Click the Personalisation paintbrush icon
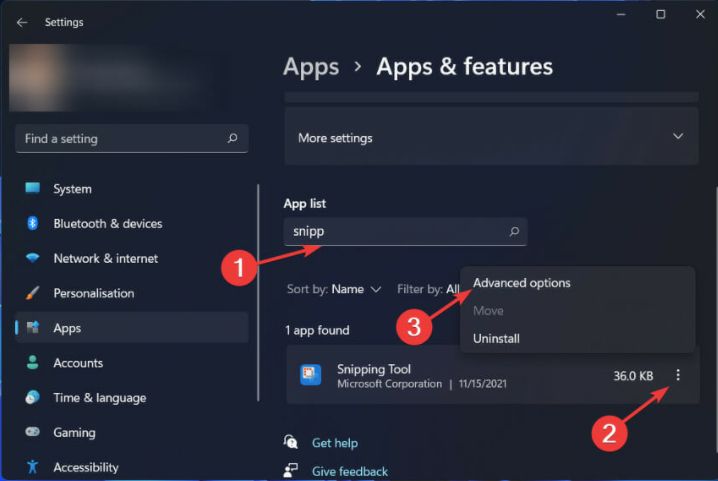Image resolution: width=718 pixels, height=481 pixels. tap(33, 293)
